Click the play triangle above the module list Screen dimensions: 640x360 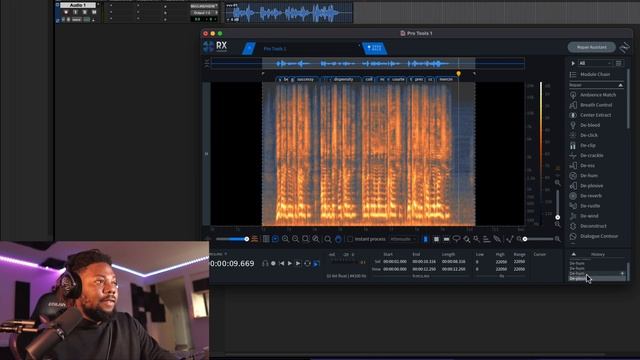point(573,63)
